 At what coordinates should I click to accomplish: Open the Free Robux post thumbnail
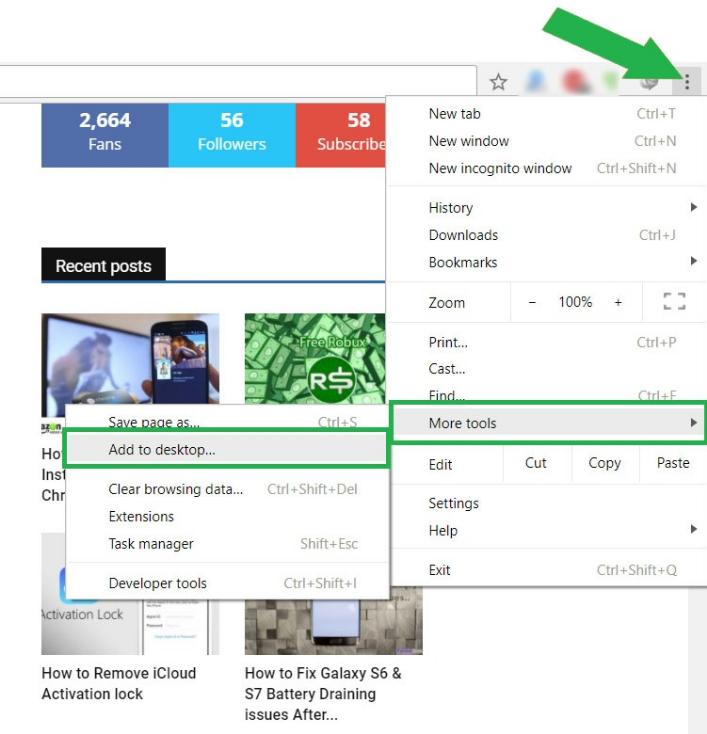(315, 359)
